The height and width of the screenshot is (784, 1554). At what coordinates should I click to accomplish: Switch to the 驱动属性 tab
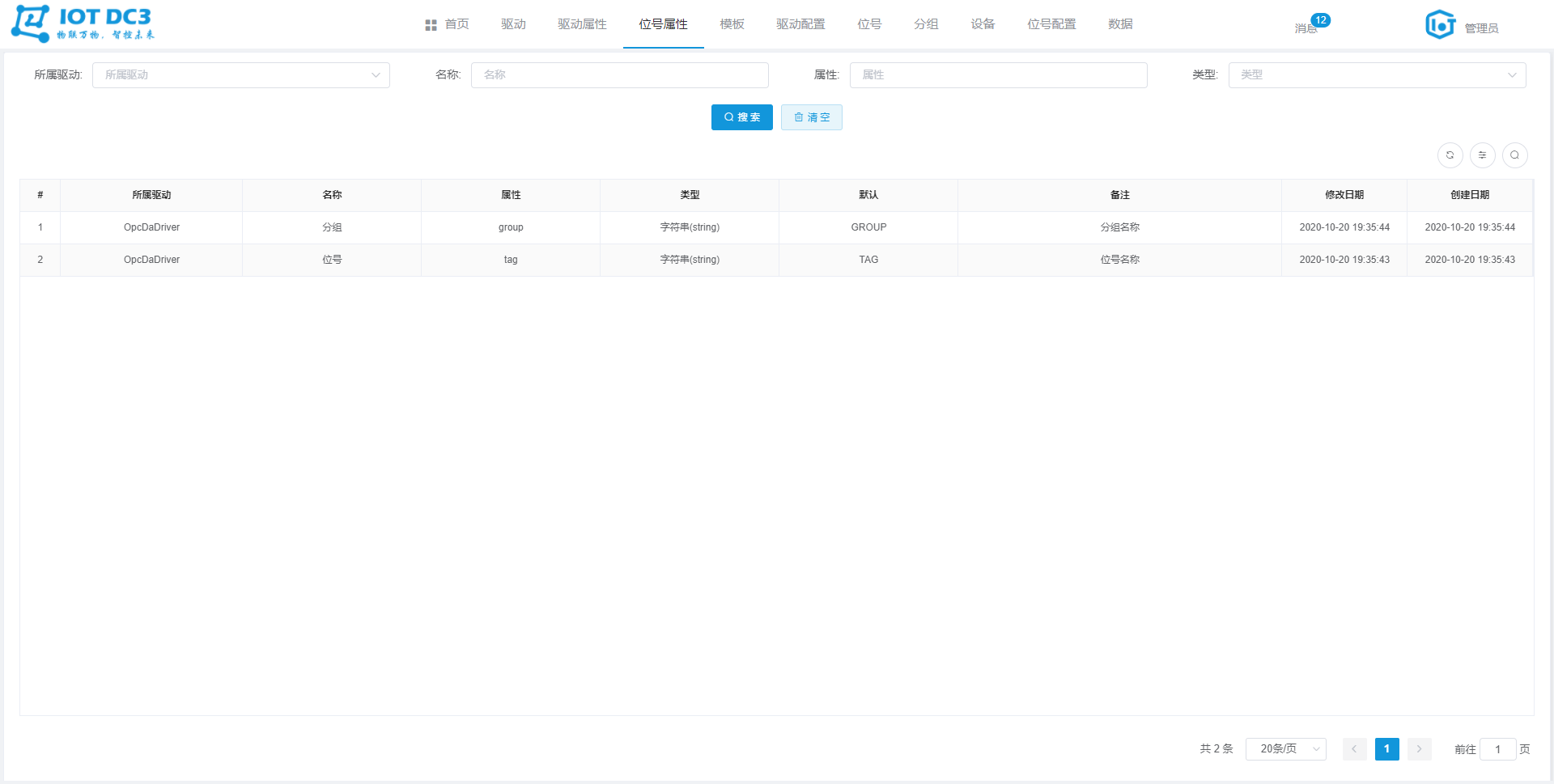(582, 24)
